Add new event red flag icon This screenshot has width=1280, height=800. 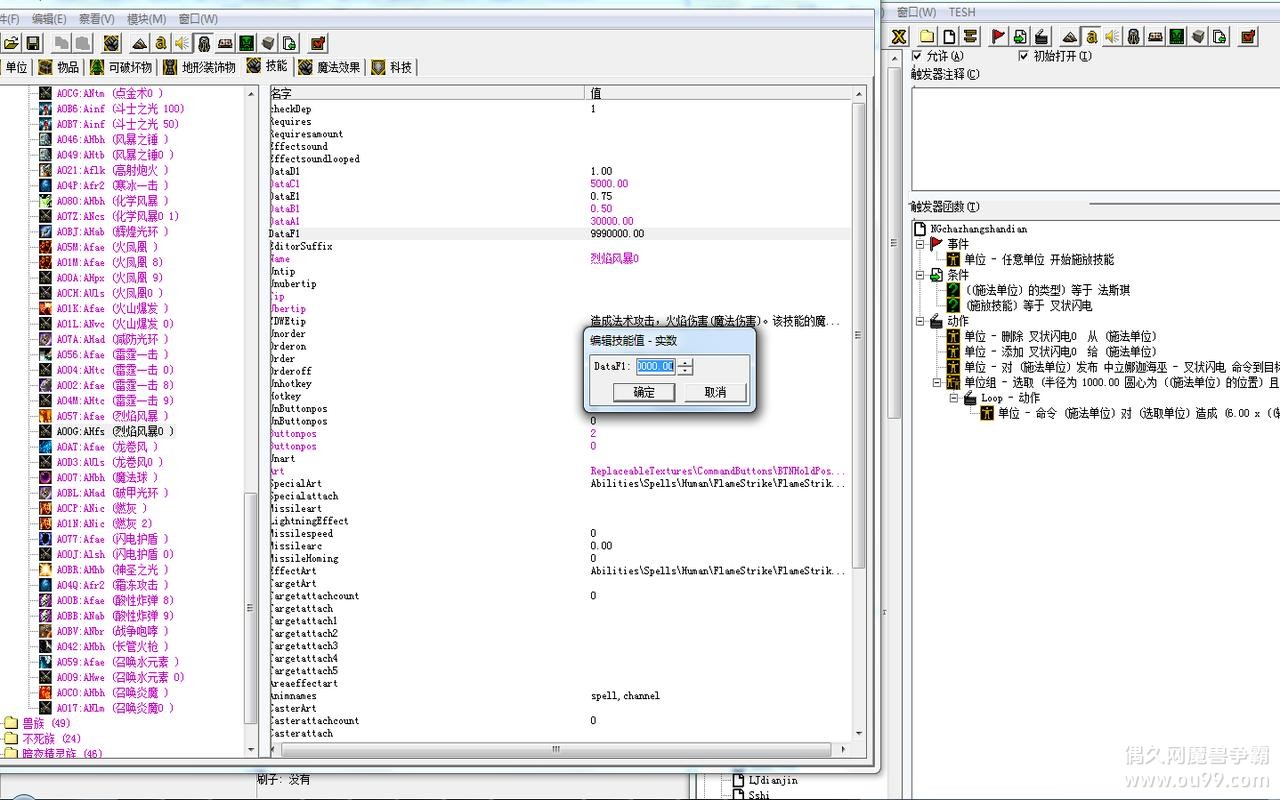tap(999, 37)
